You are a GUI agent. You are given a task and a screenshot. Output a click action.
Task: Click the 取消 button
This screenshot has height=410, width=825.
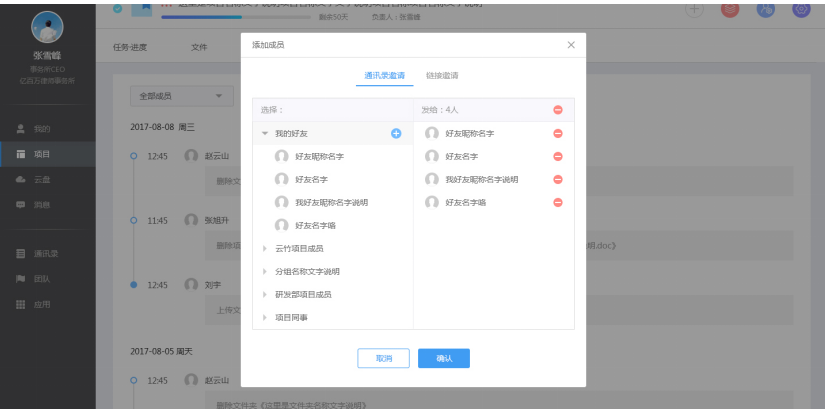[x=384, y=358]
